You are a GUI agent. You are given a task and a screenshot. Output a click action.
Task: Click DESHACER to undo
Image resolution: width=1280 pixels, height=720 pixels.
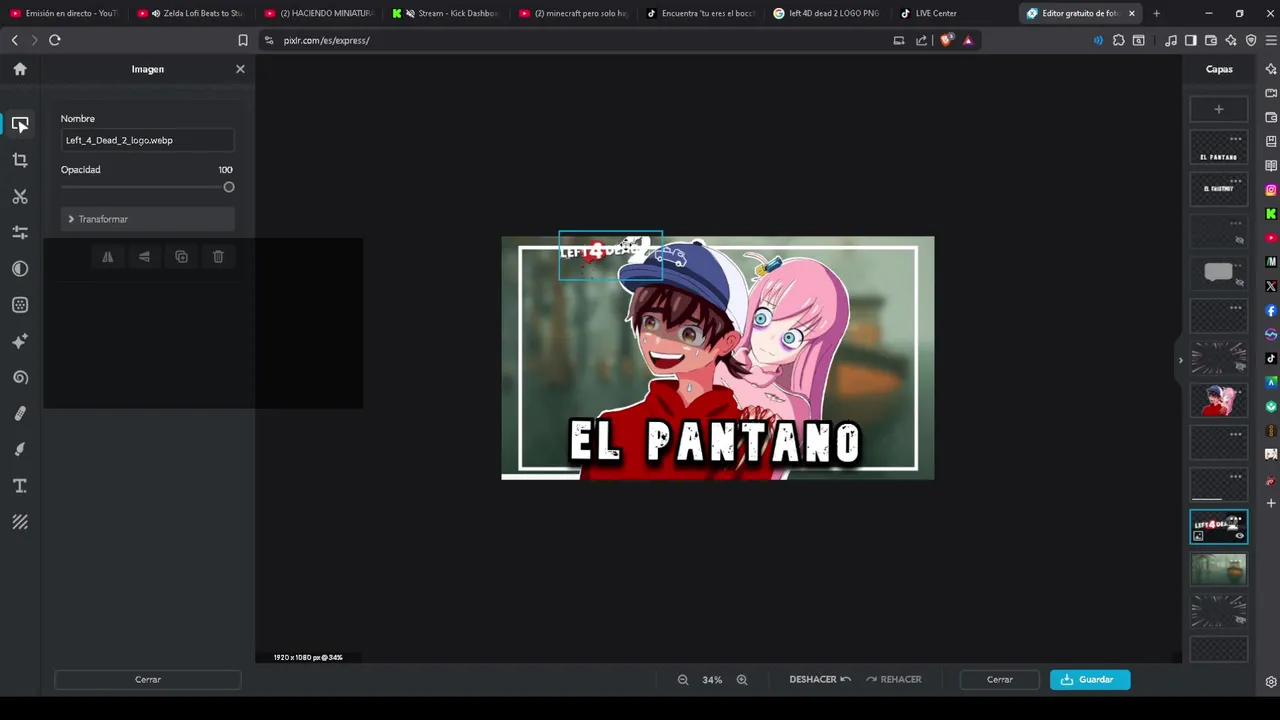[x=820, y=680]
